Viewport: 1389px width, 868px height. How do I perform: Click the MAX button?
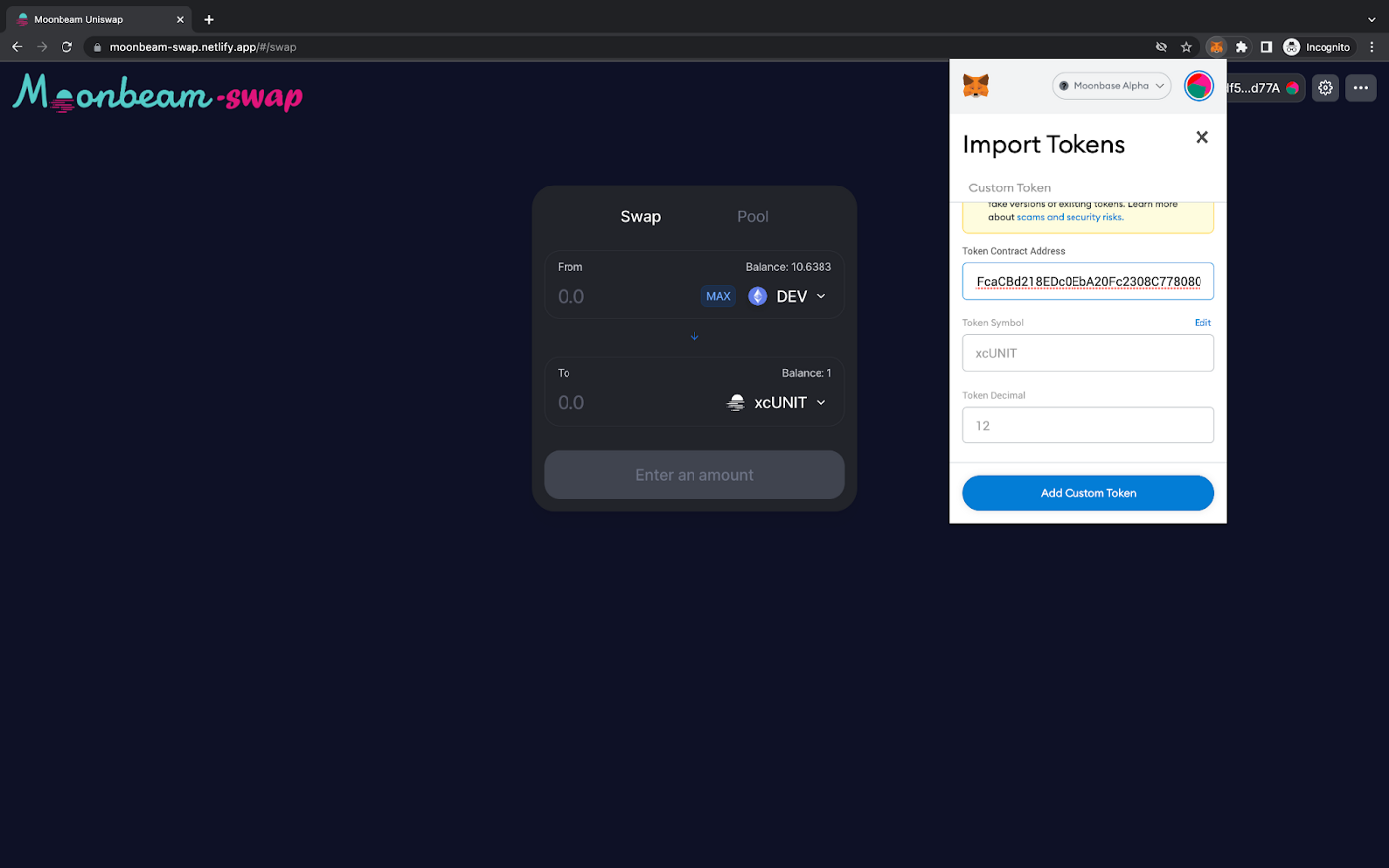(x=718, y=296)
